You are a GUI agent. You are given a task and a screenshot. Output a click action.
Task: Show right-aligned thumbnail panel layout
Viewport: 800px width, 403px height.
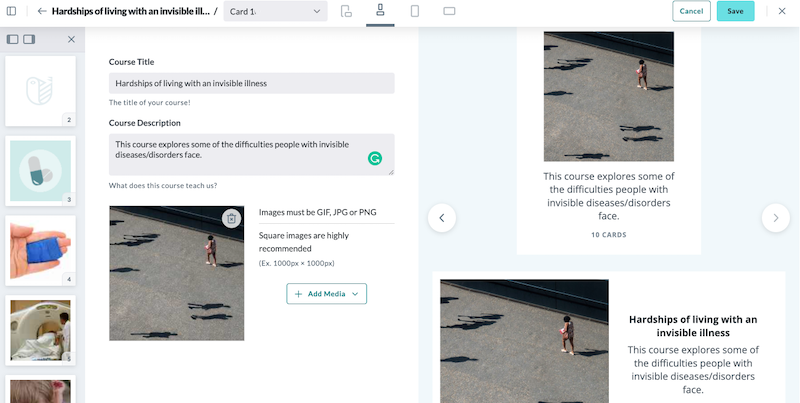click(x=29, y=39)
